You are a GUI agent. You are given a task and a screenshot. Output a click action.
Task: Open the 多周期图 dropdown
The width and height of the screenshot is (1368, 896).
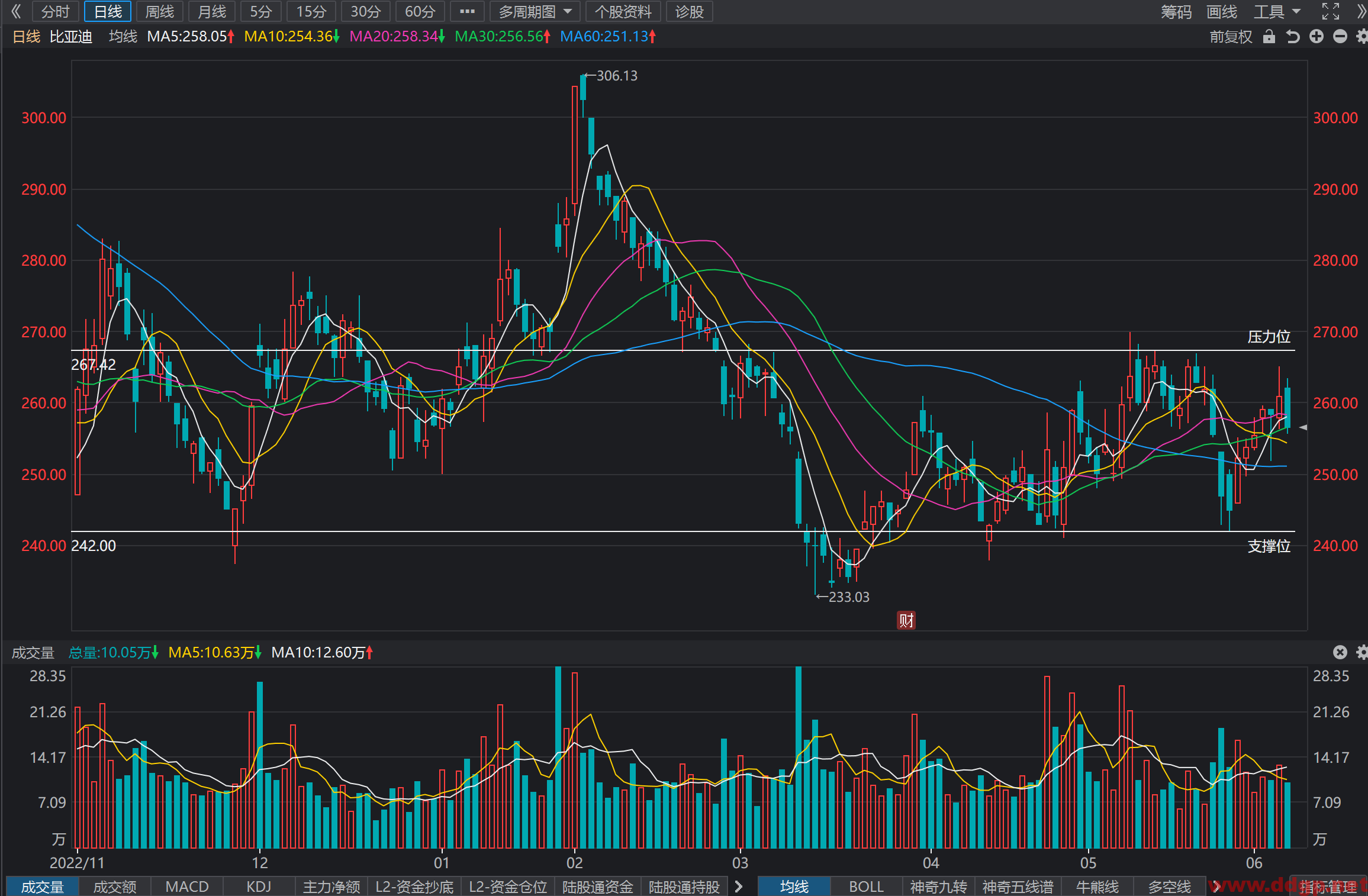coord(535,11)
